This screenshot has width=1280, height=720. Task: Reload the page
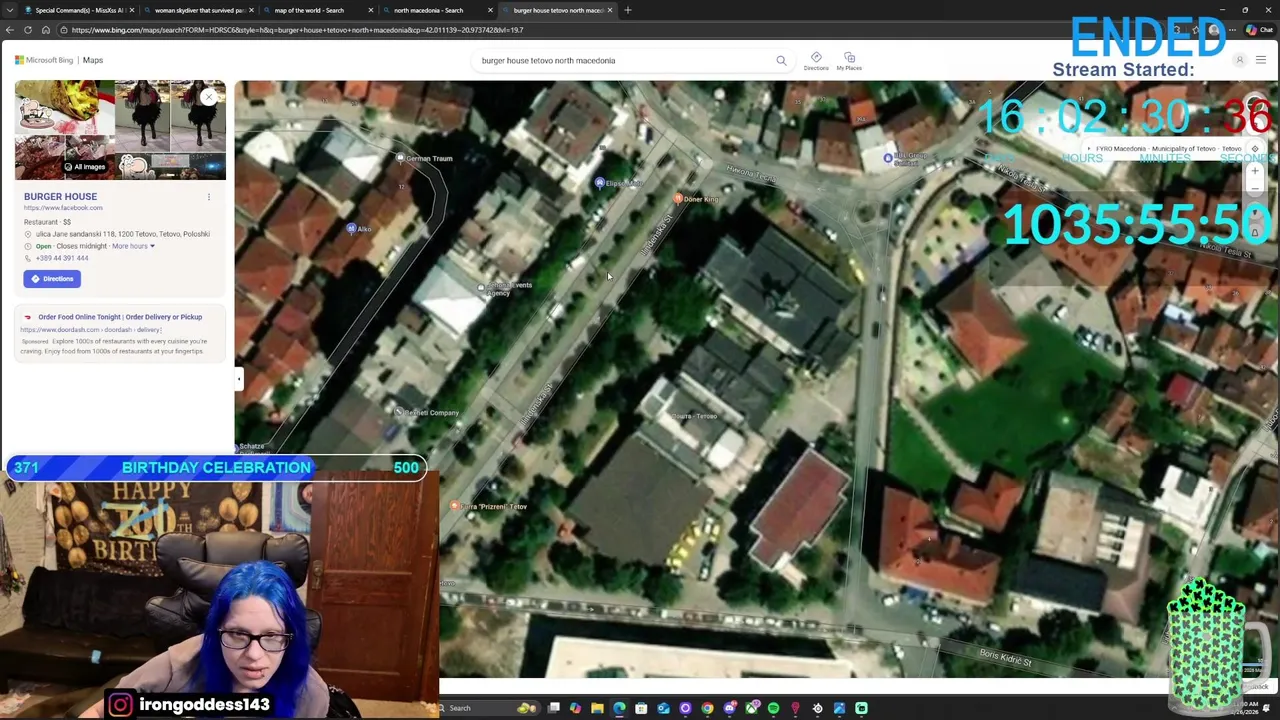pos(28,30)
